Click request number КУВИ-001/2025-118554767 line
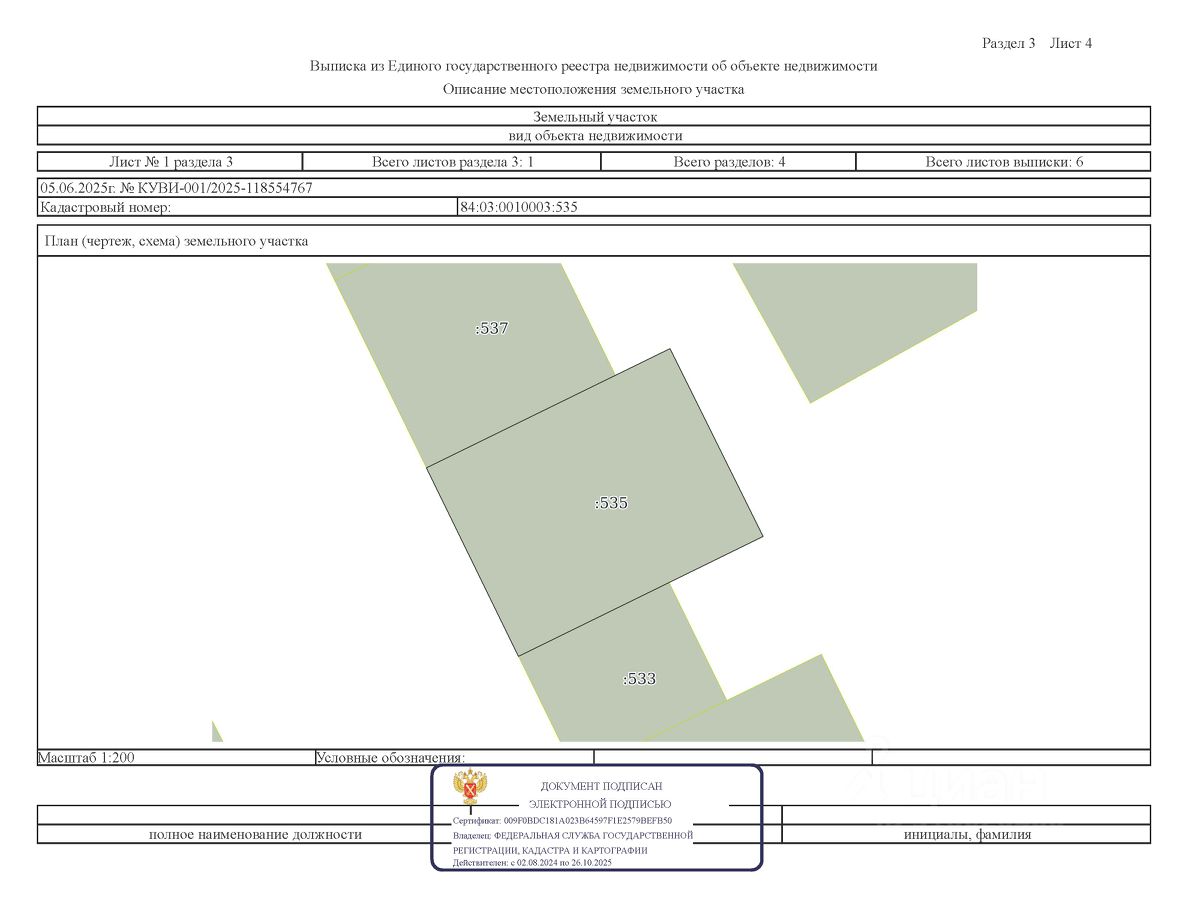The width and height of the screenshot is (1188, 918). (176, 188)
